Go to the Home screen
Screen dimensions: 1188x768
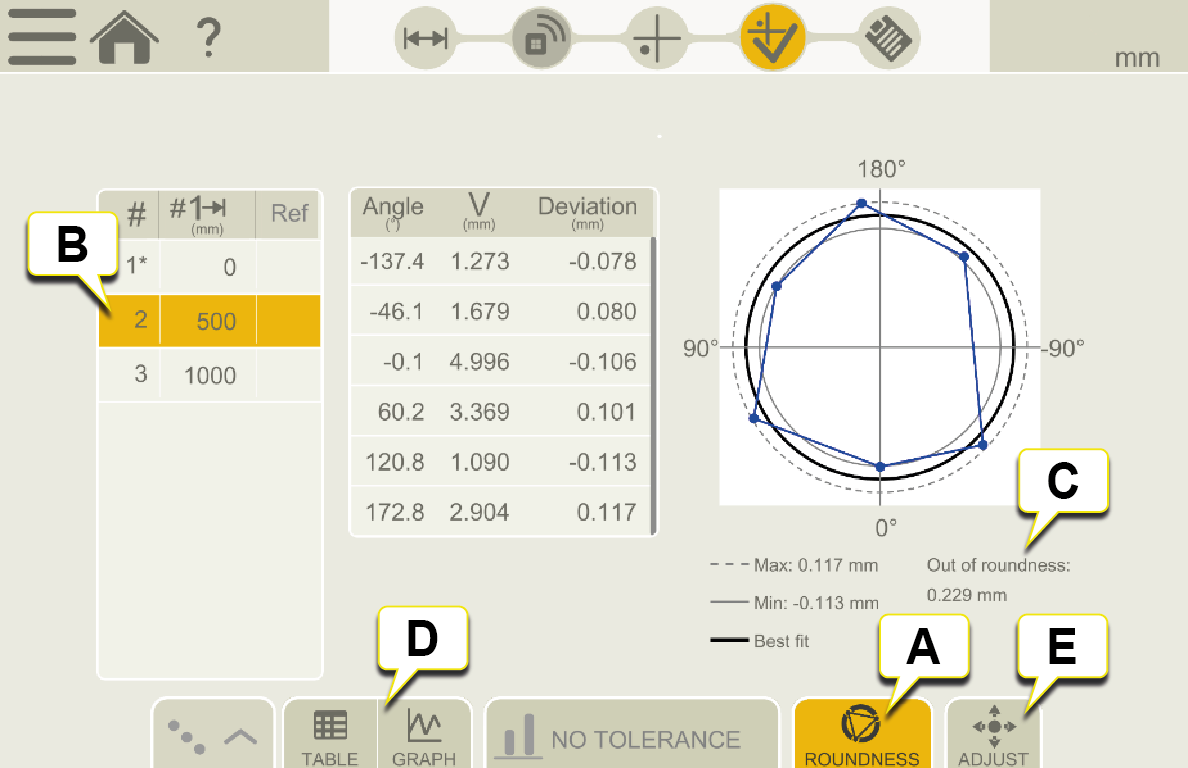click(x=125, y=37)
